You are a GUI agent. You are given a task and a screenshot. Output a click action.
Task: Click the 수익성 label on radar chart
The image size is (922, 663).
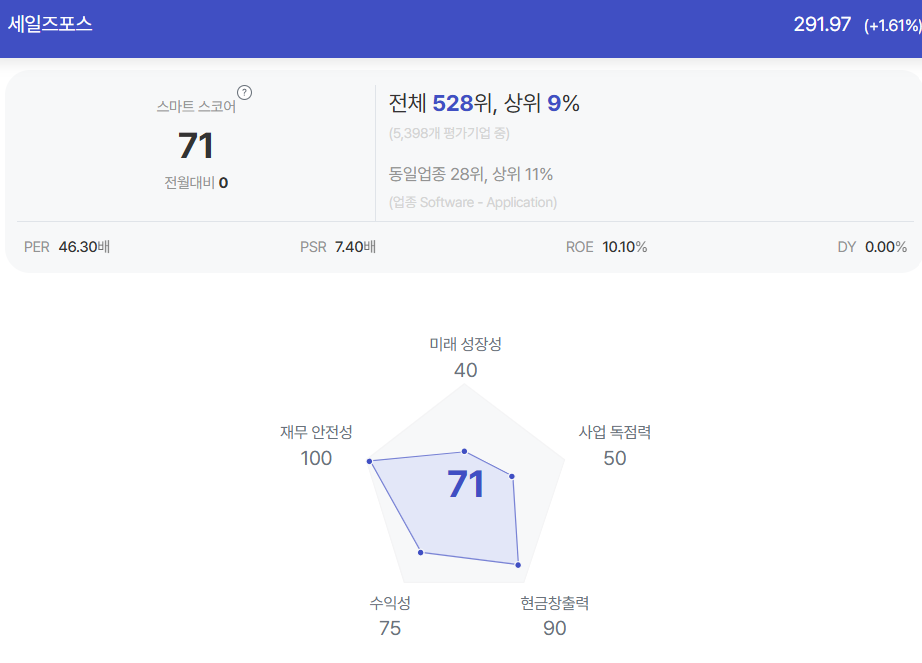[390, 602]
